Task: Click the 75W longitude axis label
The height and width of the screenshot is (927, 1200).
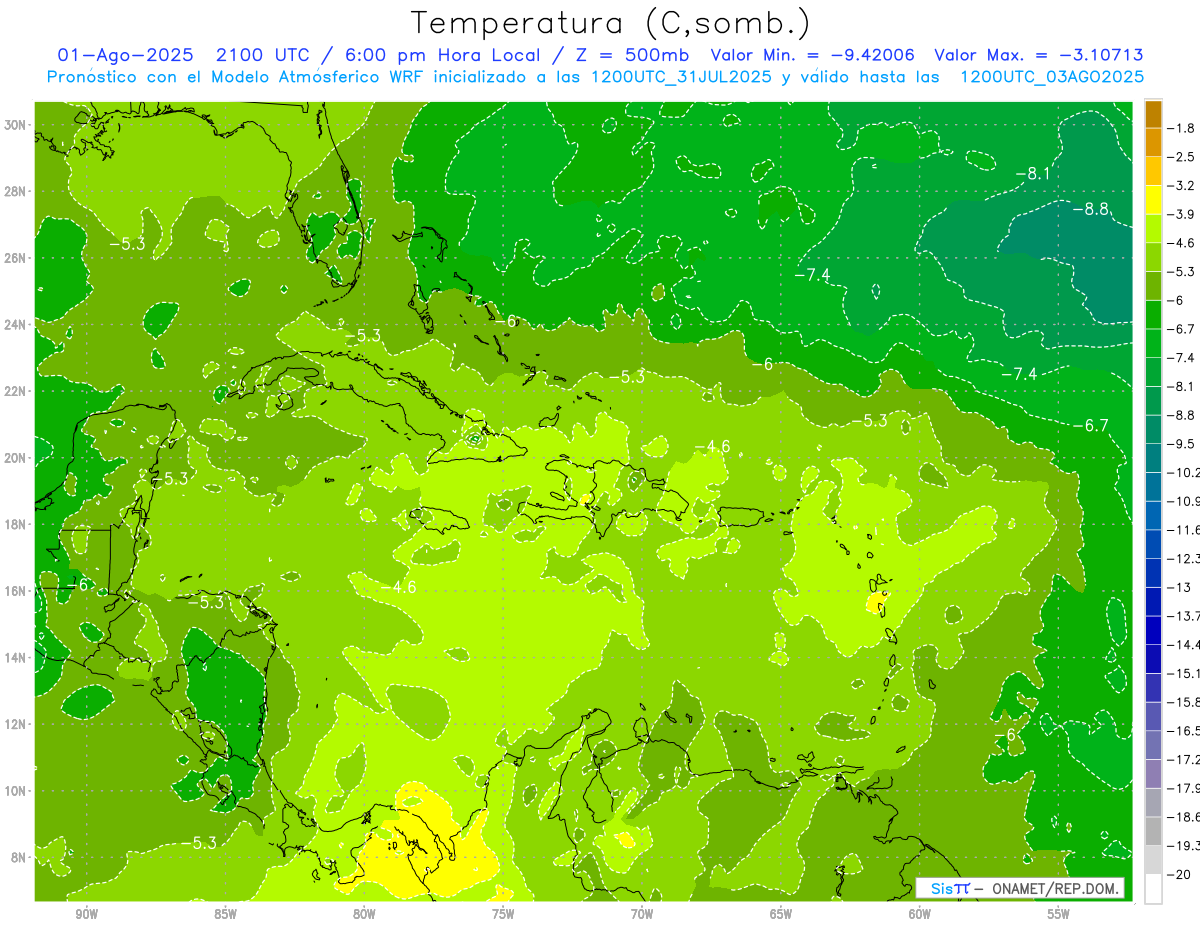Action: [503, 914]
